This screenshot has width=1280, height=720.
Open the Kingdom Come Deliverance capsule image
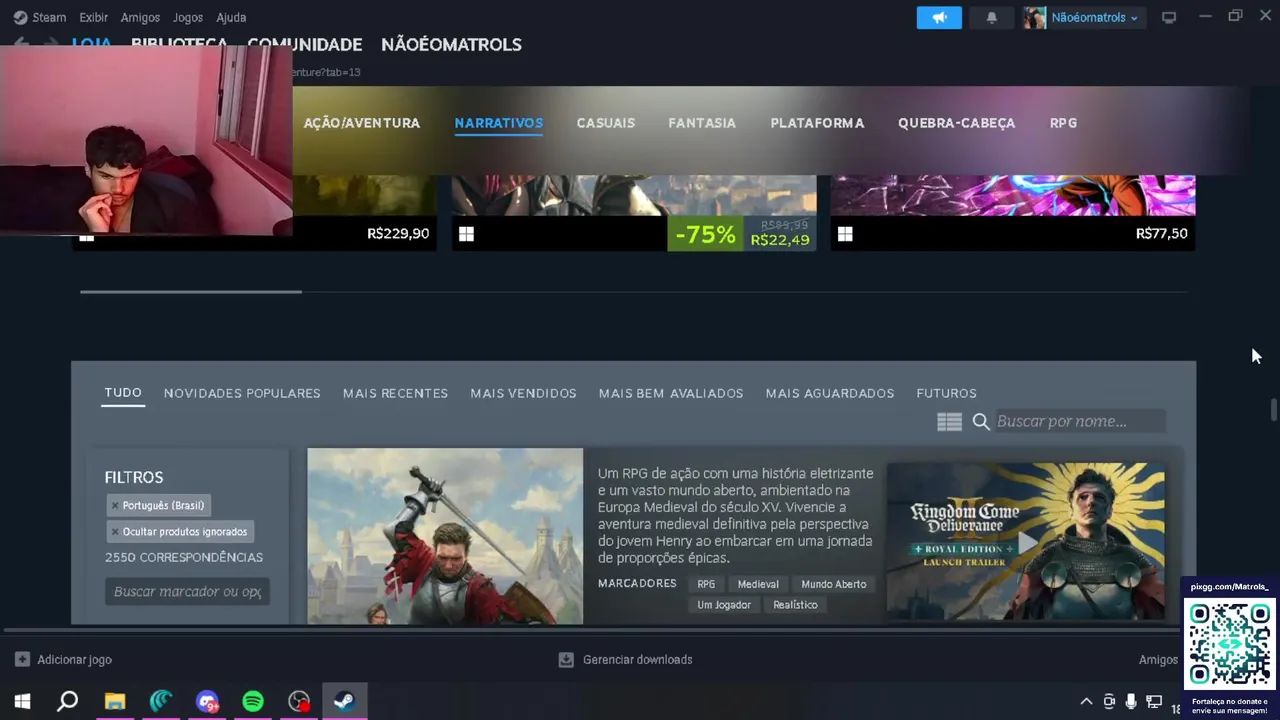pyautogui.click(x=445, y=536)
